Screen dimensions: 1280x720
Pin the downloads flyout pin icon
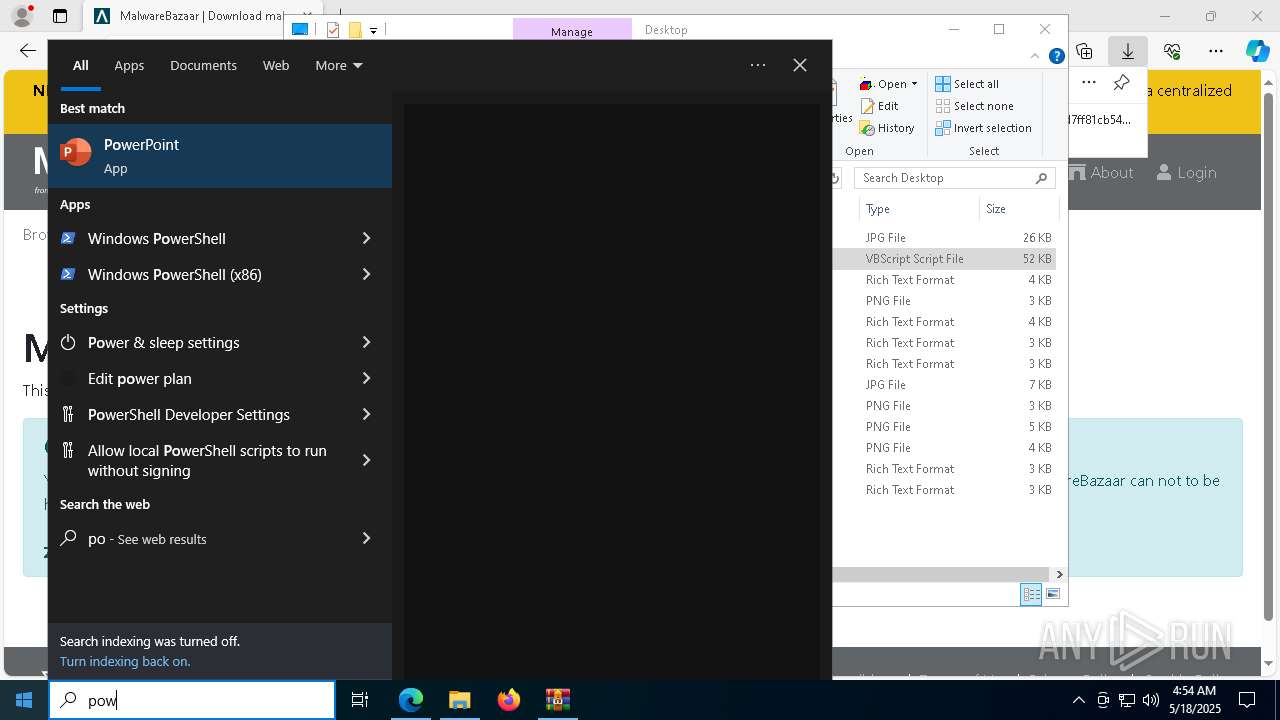click(1122, 83)
